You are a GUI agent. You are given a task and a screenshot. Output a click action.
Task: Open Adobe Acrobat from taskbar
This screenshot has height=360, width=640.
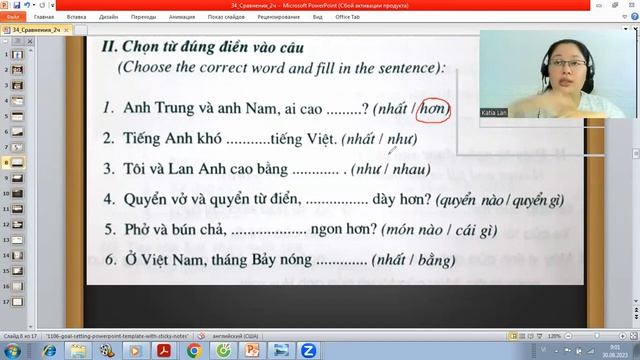coord(164,351)
